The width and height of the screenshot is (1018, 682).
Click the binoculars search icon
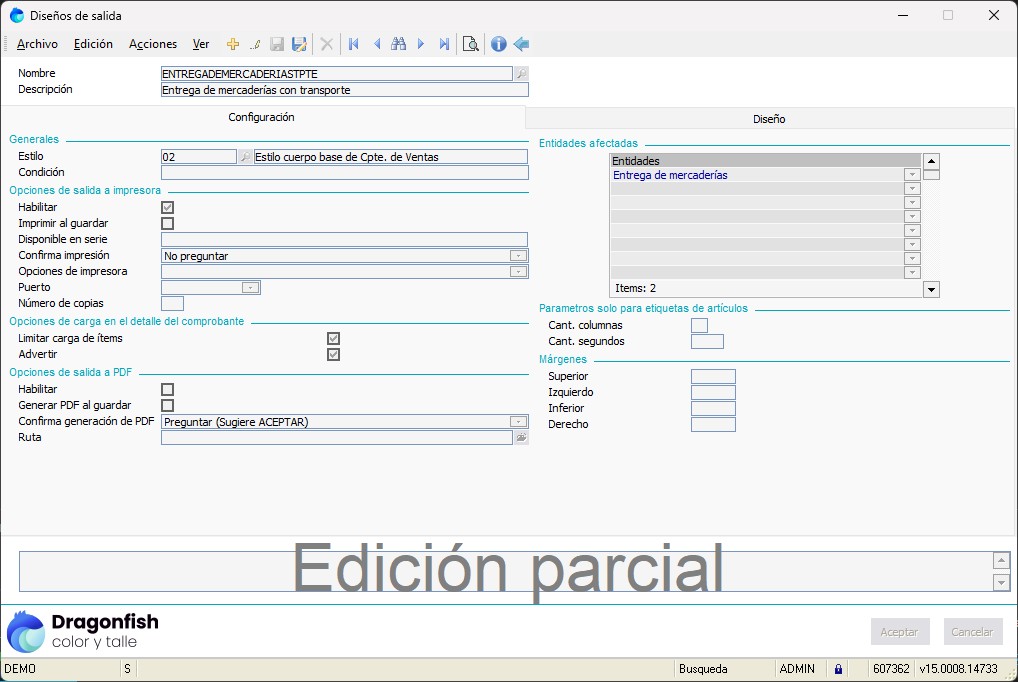point(398,44)
